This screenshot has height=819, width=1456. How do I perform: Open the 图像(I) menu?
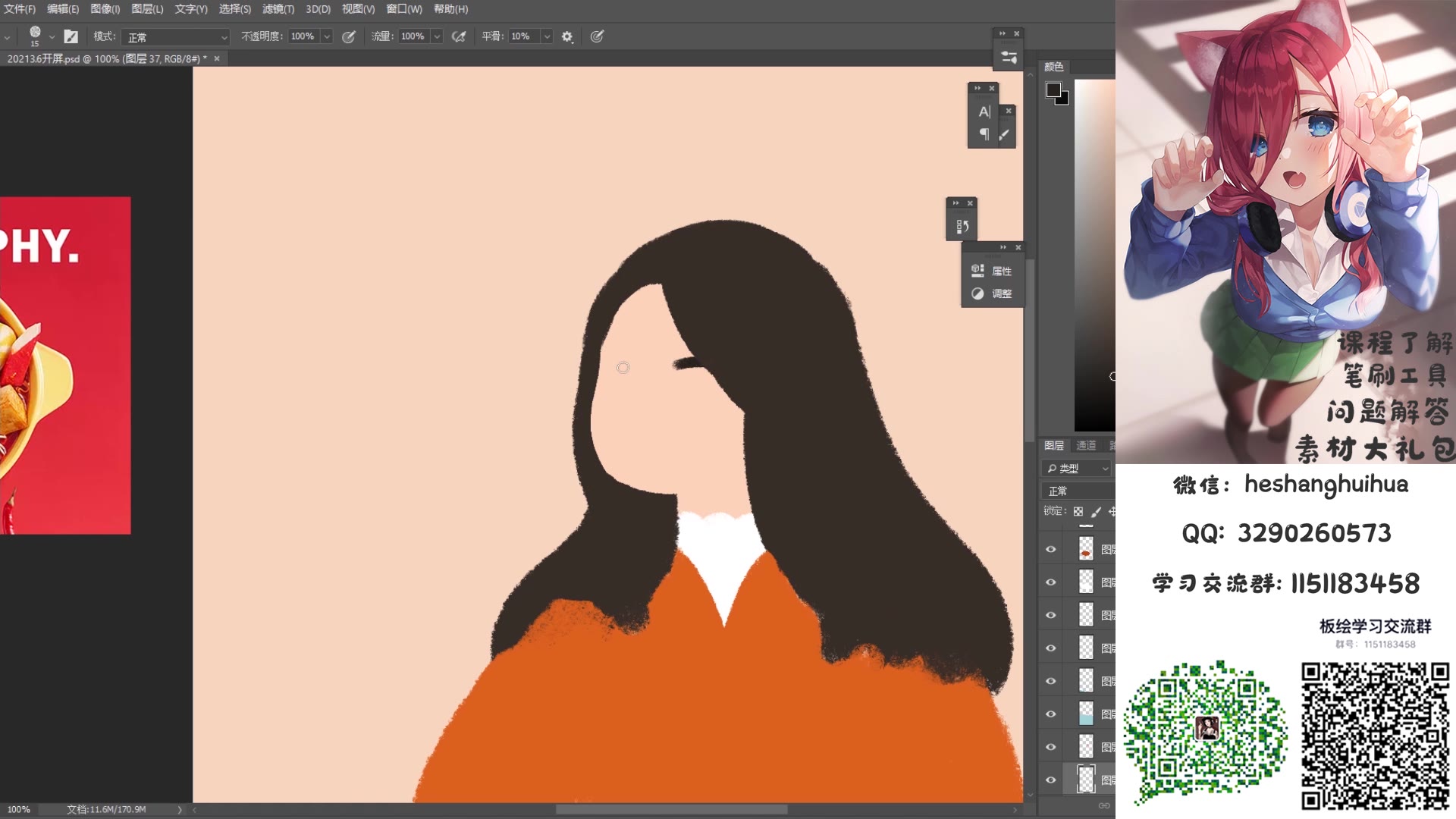105,9
